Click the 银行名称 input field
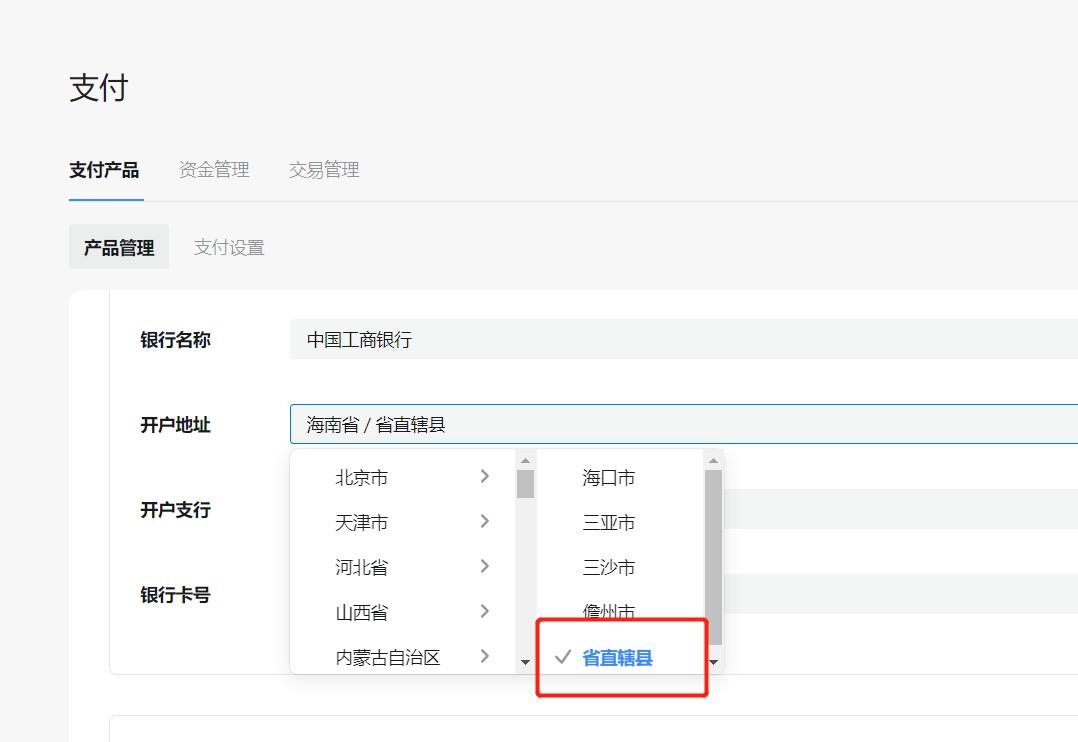The width and height of the screenshot is (1078, 742). 680,340
